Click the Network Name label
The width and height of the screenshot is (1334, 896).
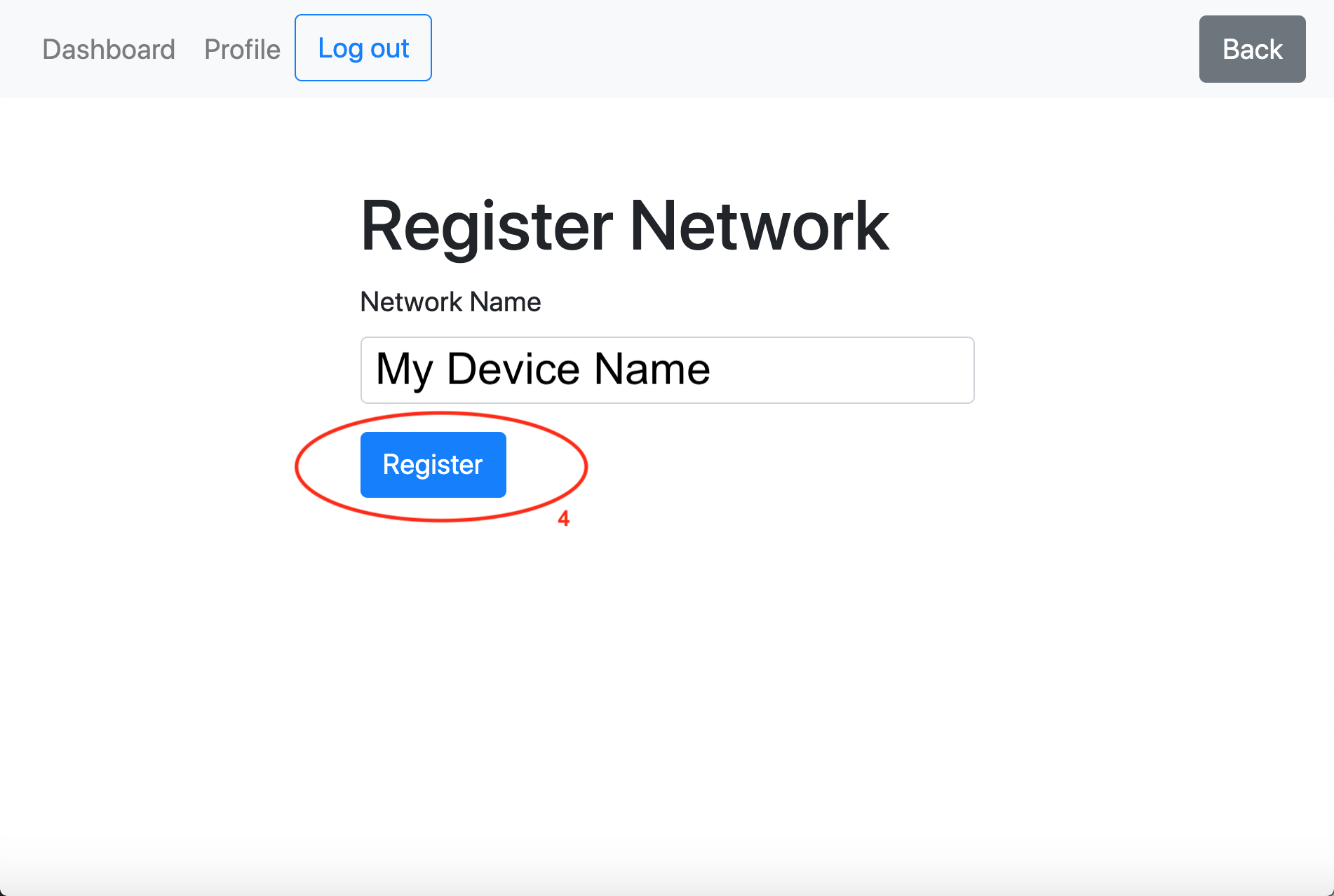[450, 302]
